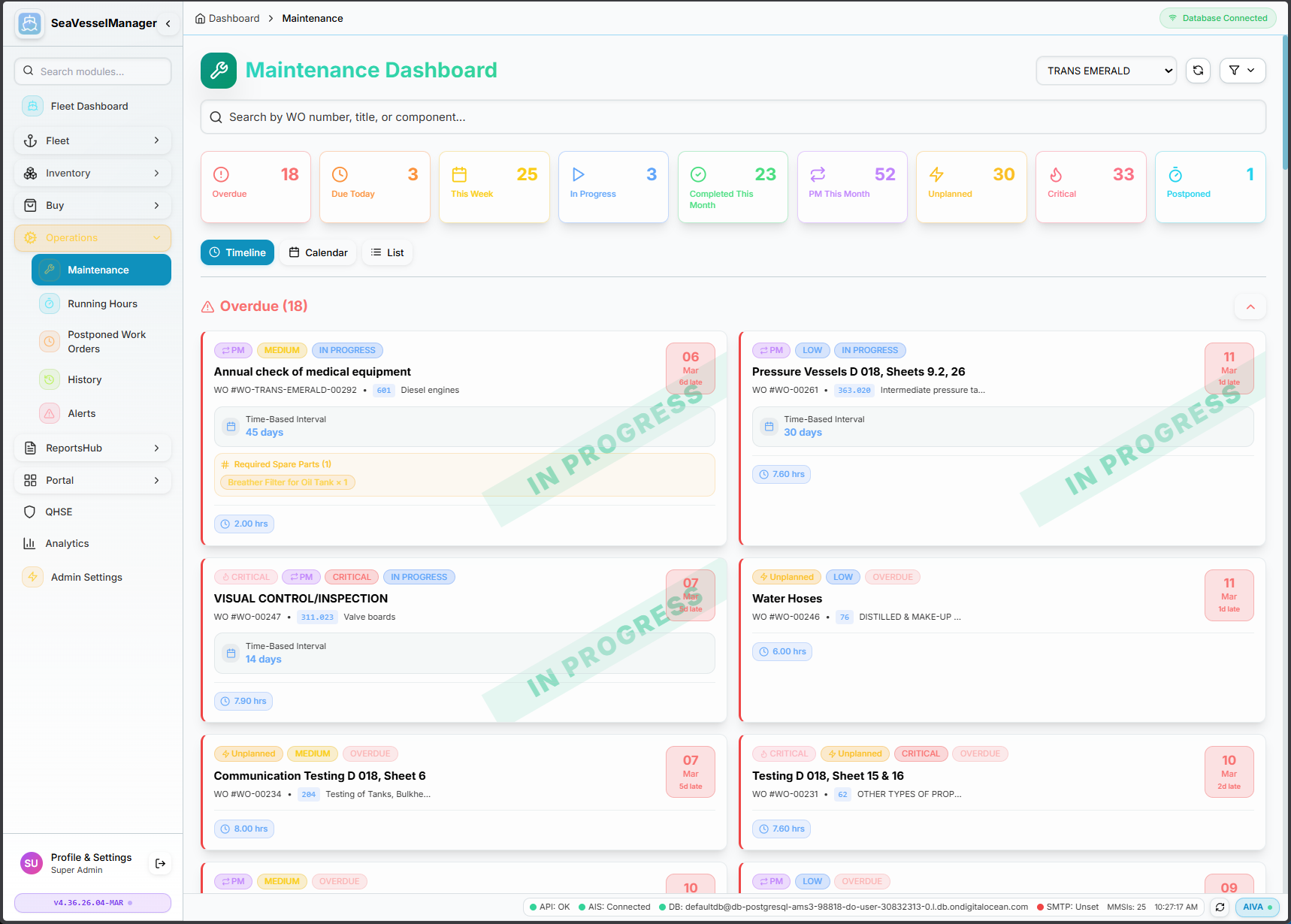The image size is (1291, 924).
Task: Select the Maintenance wrench icon in sidebar
Action: (50, 269)
